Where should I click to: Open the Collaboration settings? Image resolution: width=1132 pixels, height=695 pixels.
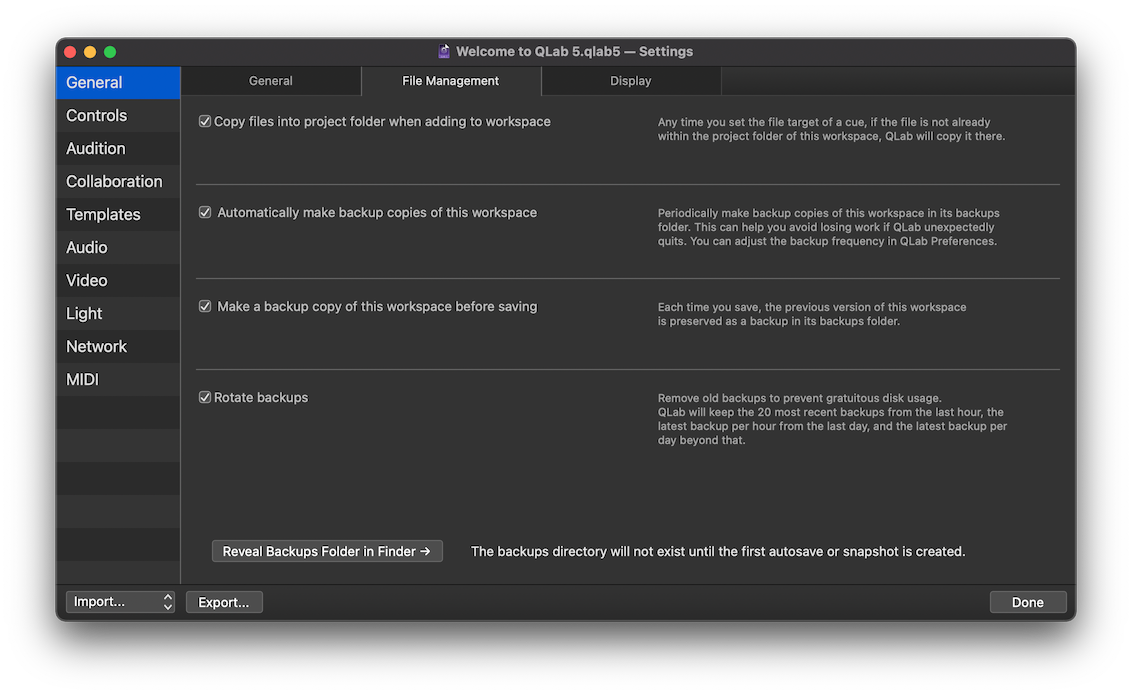113,181
